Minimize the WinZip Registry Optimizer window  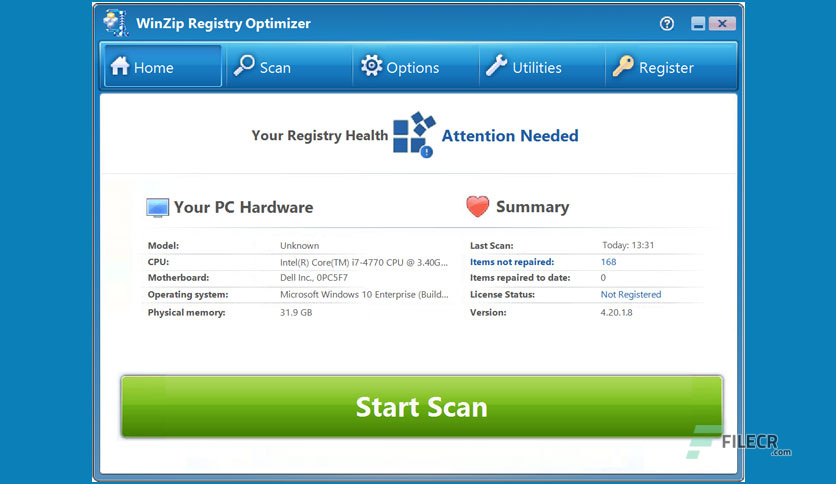698,23
